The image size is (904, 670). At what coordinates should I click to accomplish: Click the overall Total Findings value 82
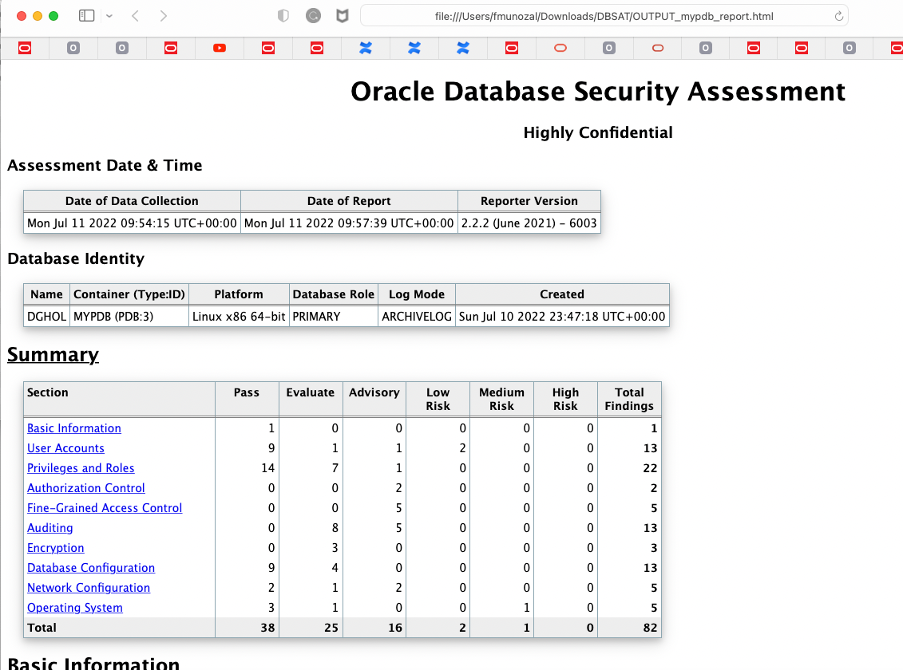[x=650, y=628]
